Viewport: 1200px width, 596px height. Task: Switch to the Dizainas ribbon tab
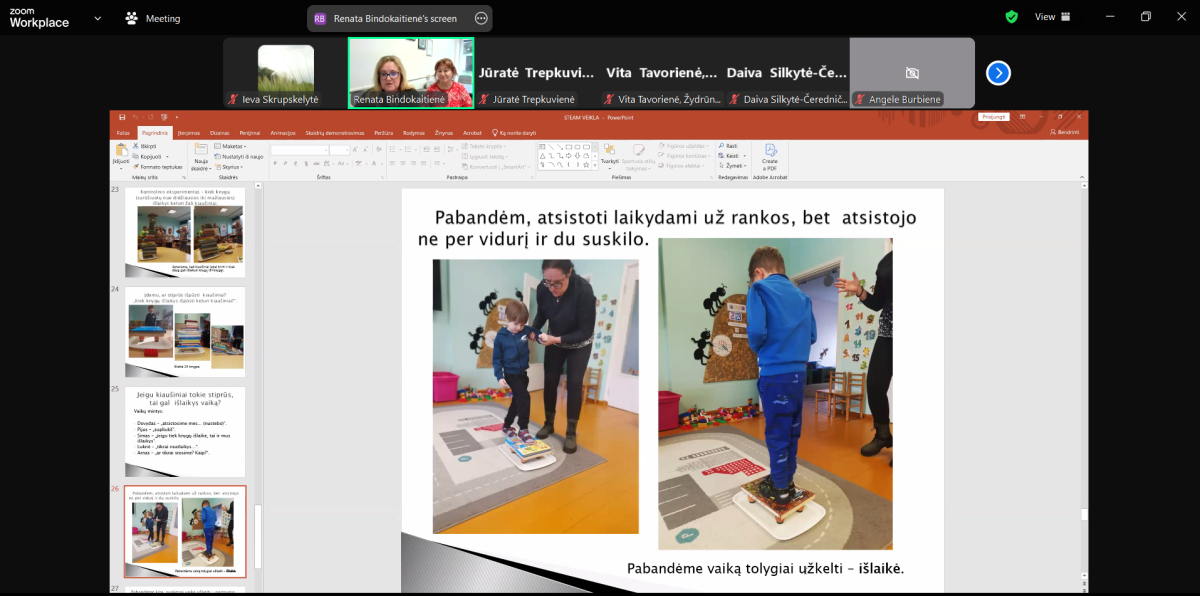219,132
